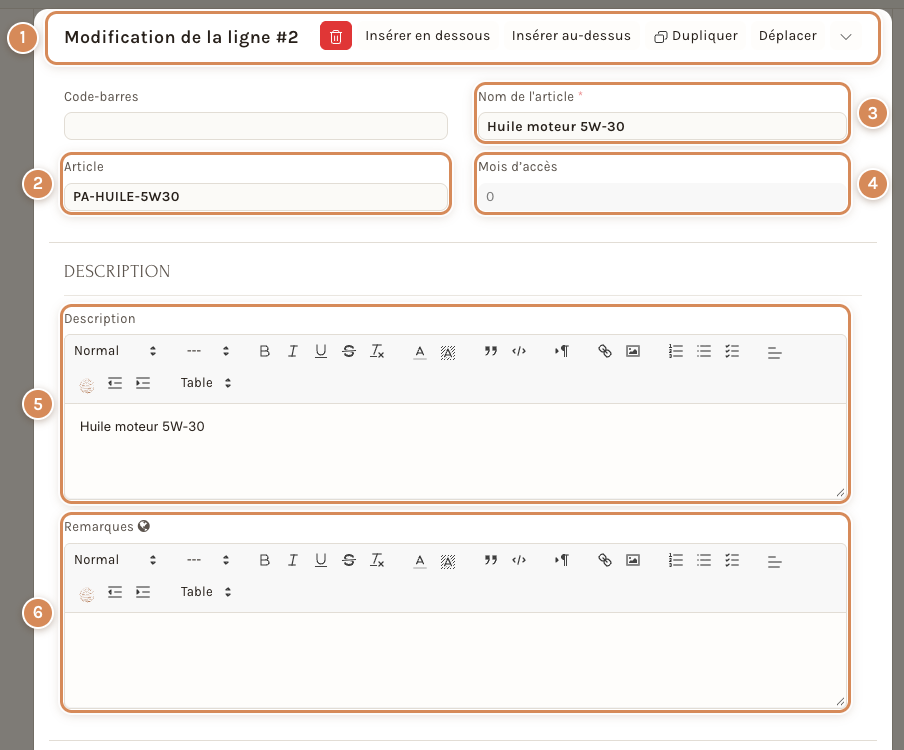Click into the Remarques text area
Screen dimensions: 904x750
pyautogui.click(x=455, y=660)
